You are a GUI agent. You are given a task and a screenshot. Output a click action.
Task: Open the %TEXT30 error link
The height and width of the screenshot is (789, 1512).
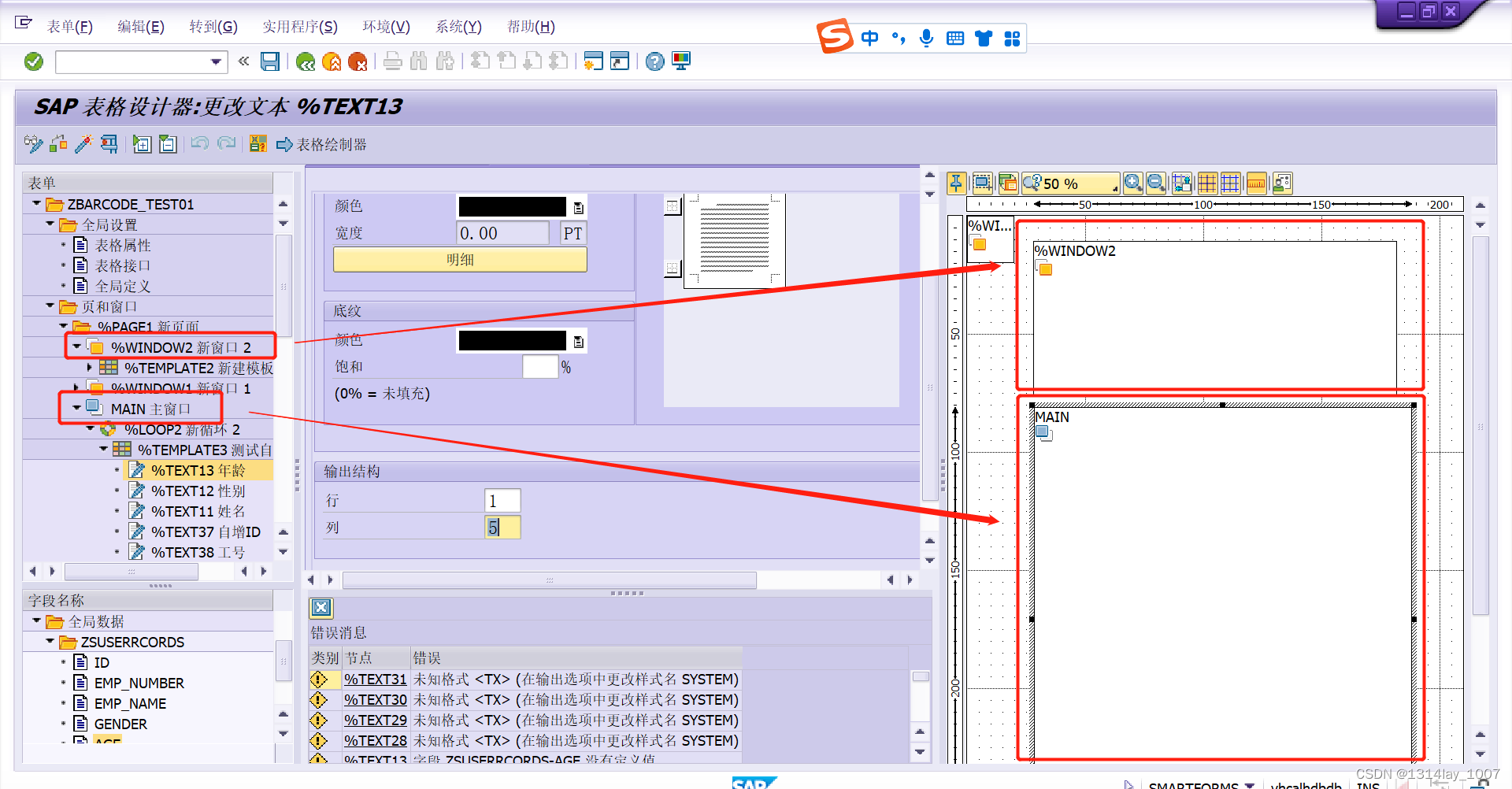(x=375, y=700)
